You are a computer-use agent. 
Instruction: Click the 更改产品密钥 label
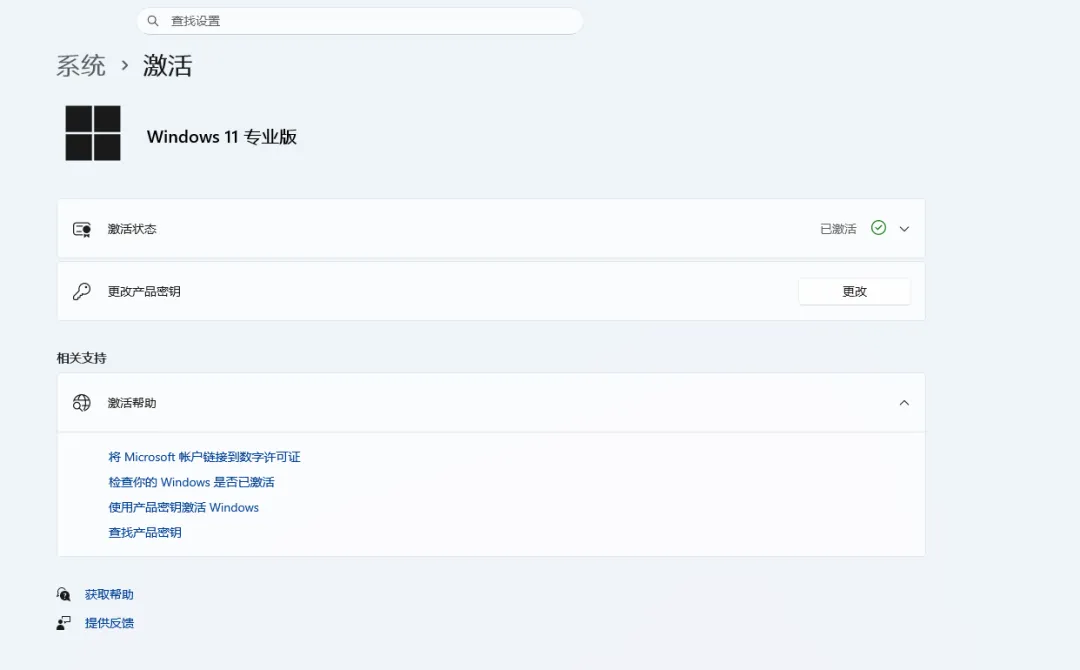(x=144, y=292)
